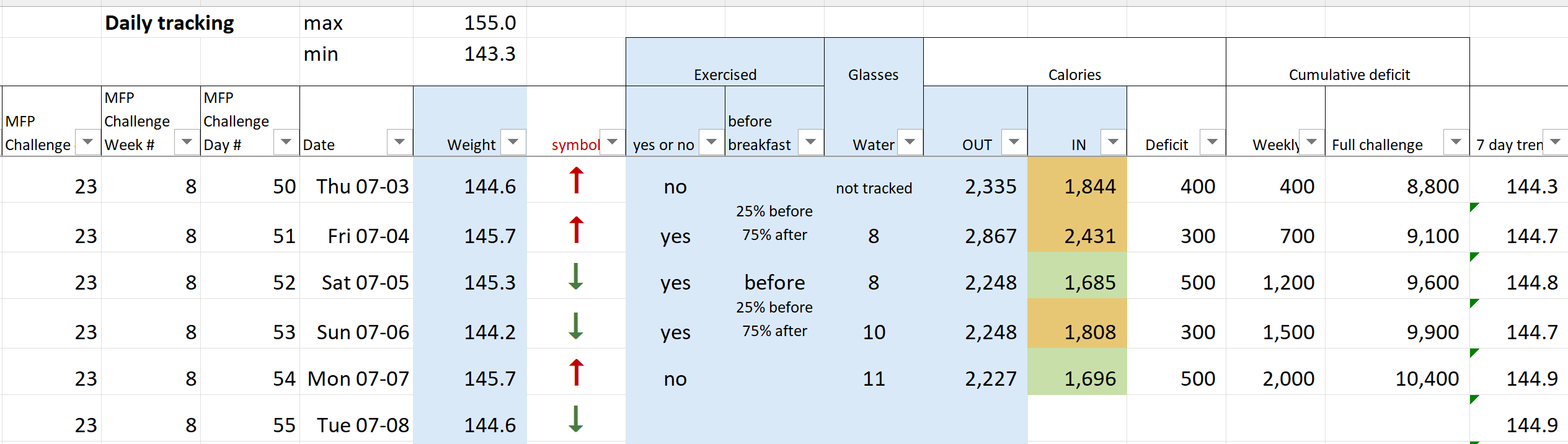Open the Weight column filter dropdown
The height and width of the screenshot is (444, 1568).
pyautogui.click(x=513, y=142)
